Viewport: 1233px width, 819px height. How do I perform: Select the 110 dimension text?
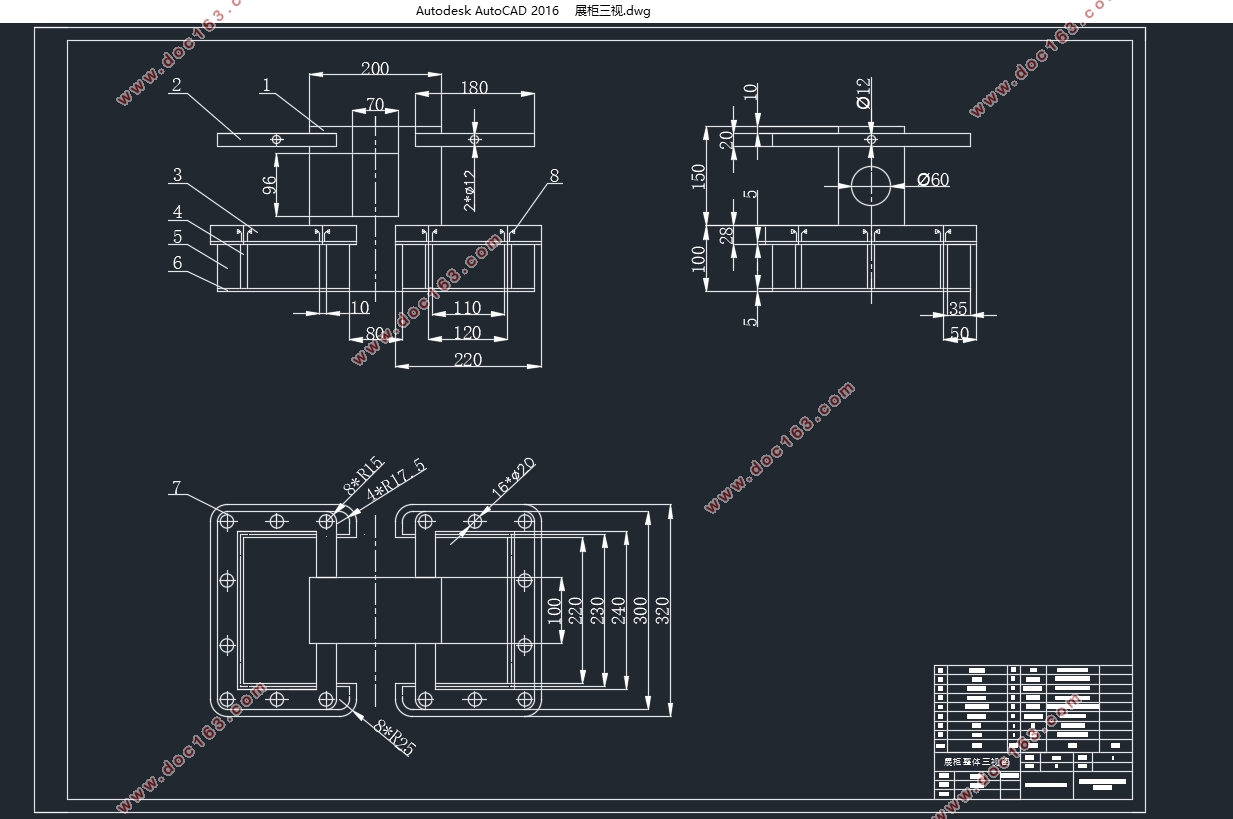pos(467,308)
